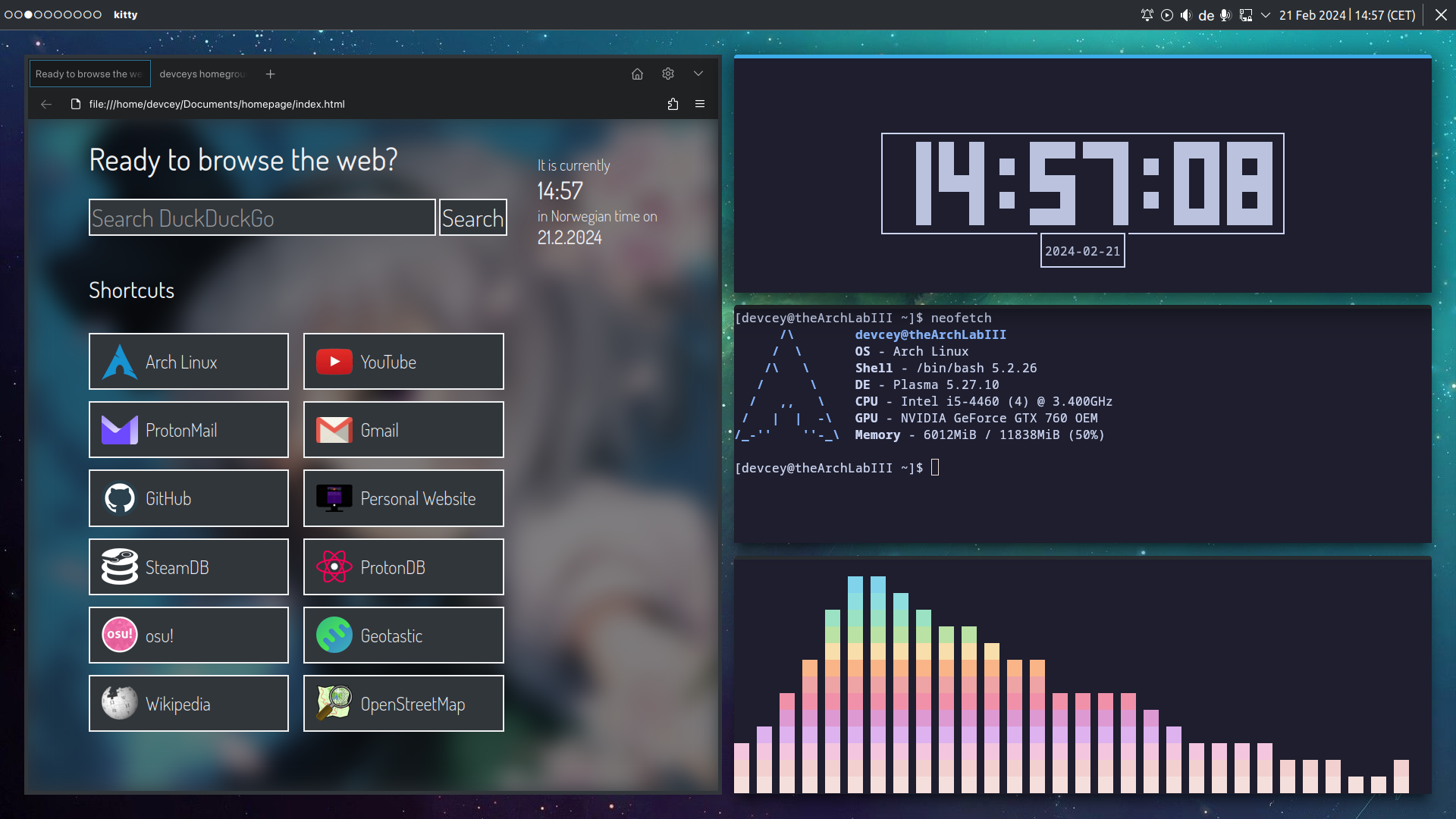
Task: Expand the browser tab list chevron
Action: [x=698, y=74]
